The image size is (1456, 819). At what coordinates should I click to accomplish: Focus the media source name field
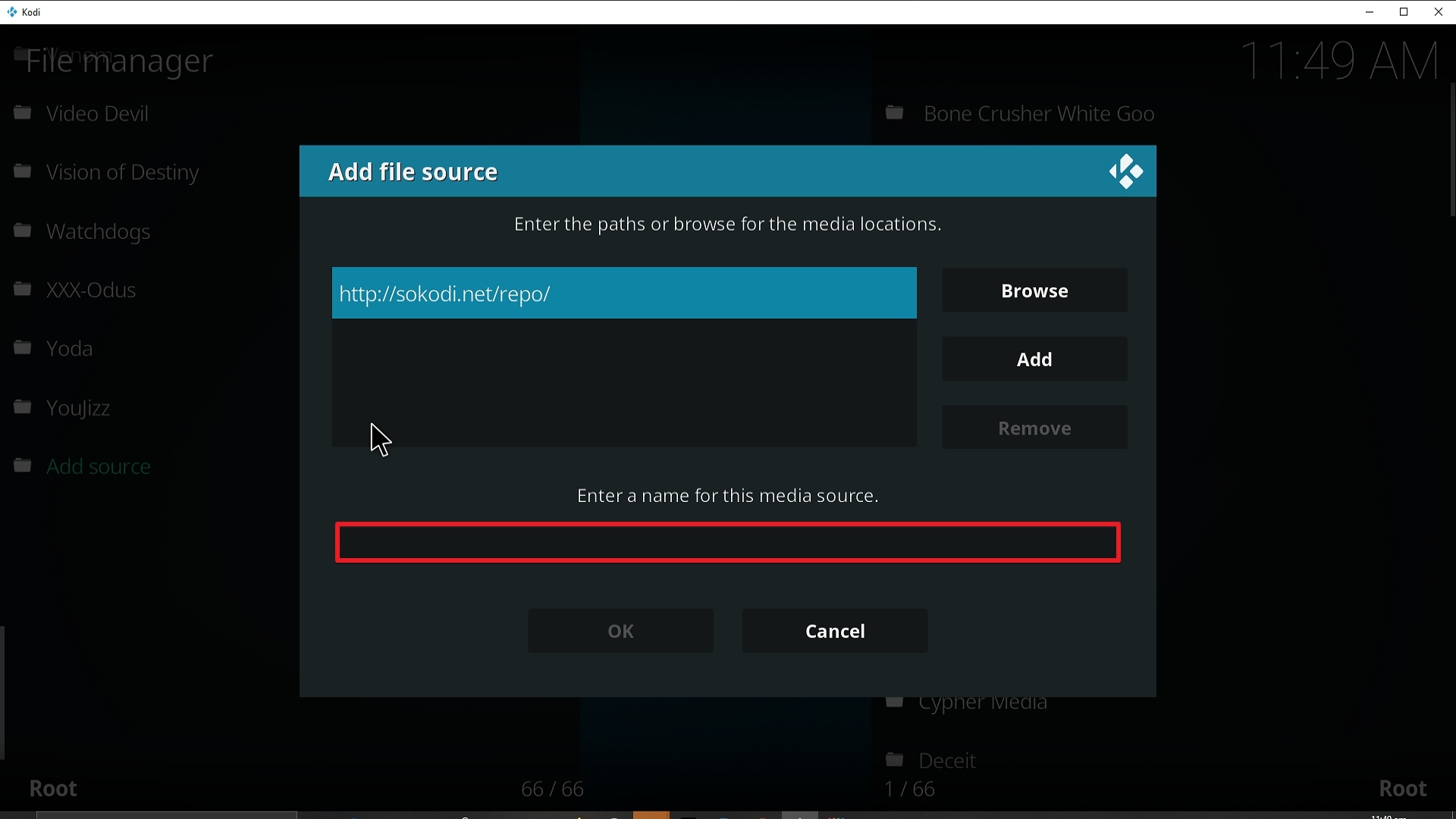tap(728, 543)
